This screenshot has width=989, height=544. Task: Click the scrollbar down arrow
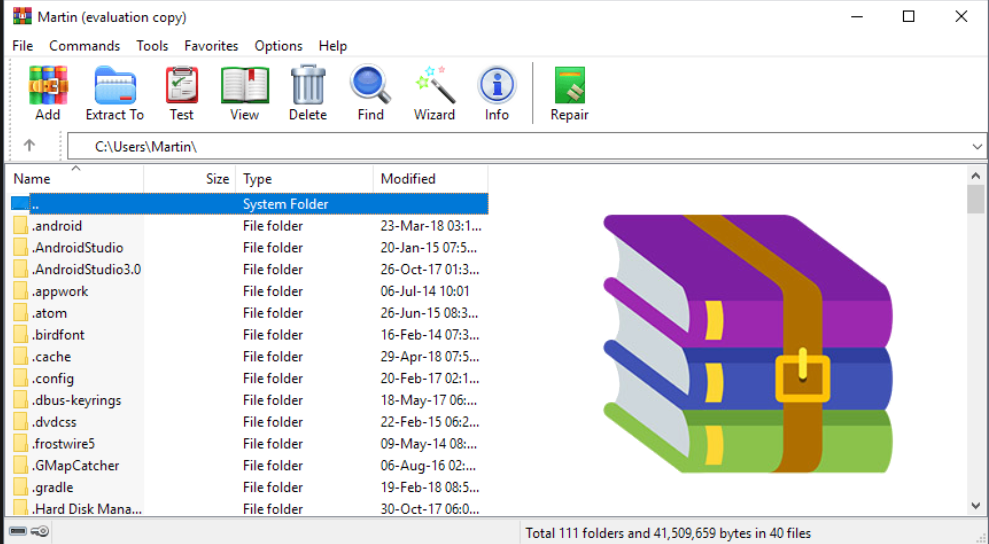click(976, 506)
